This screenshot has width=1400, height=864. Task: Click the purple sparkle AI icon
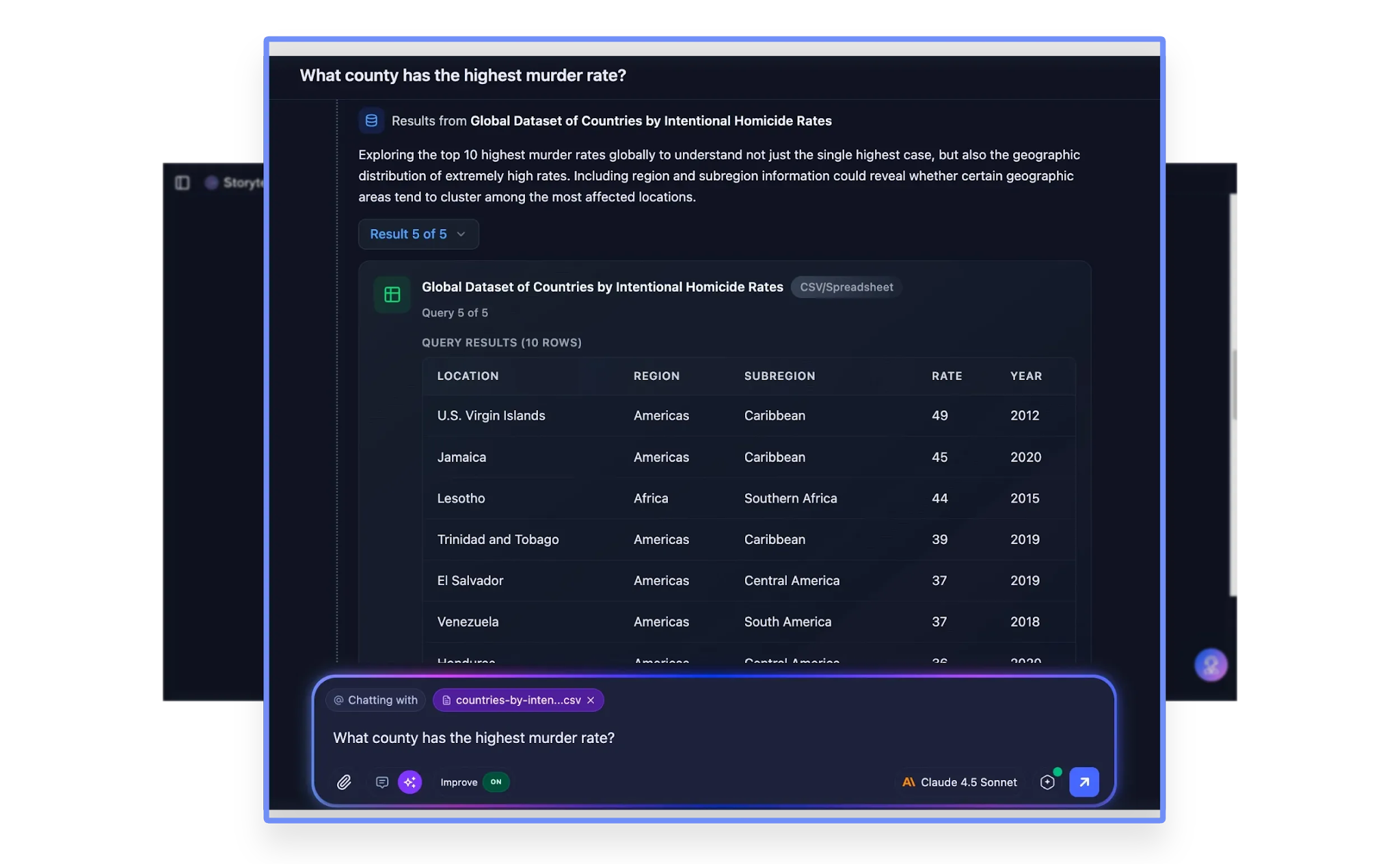coord(409,782)
